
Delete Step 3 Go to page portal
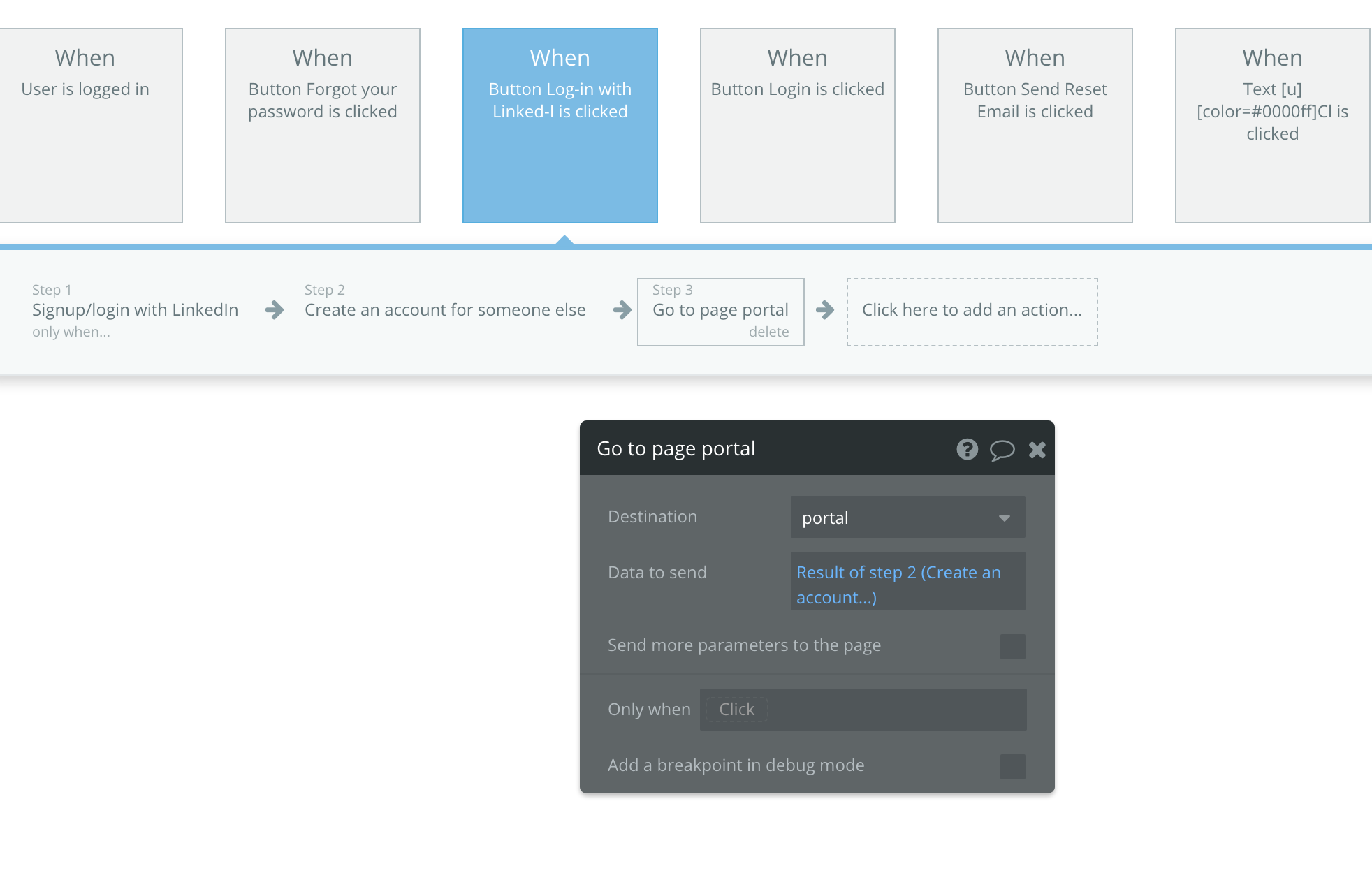pos(768,332)
